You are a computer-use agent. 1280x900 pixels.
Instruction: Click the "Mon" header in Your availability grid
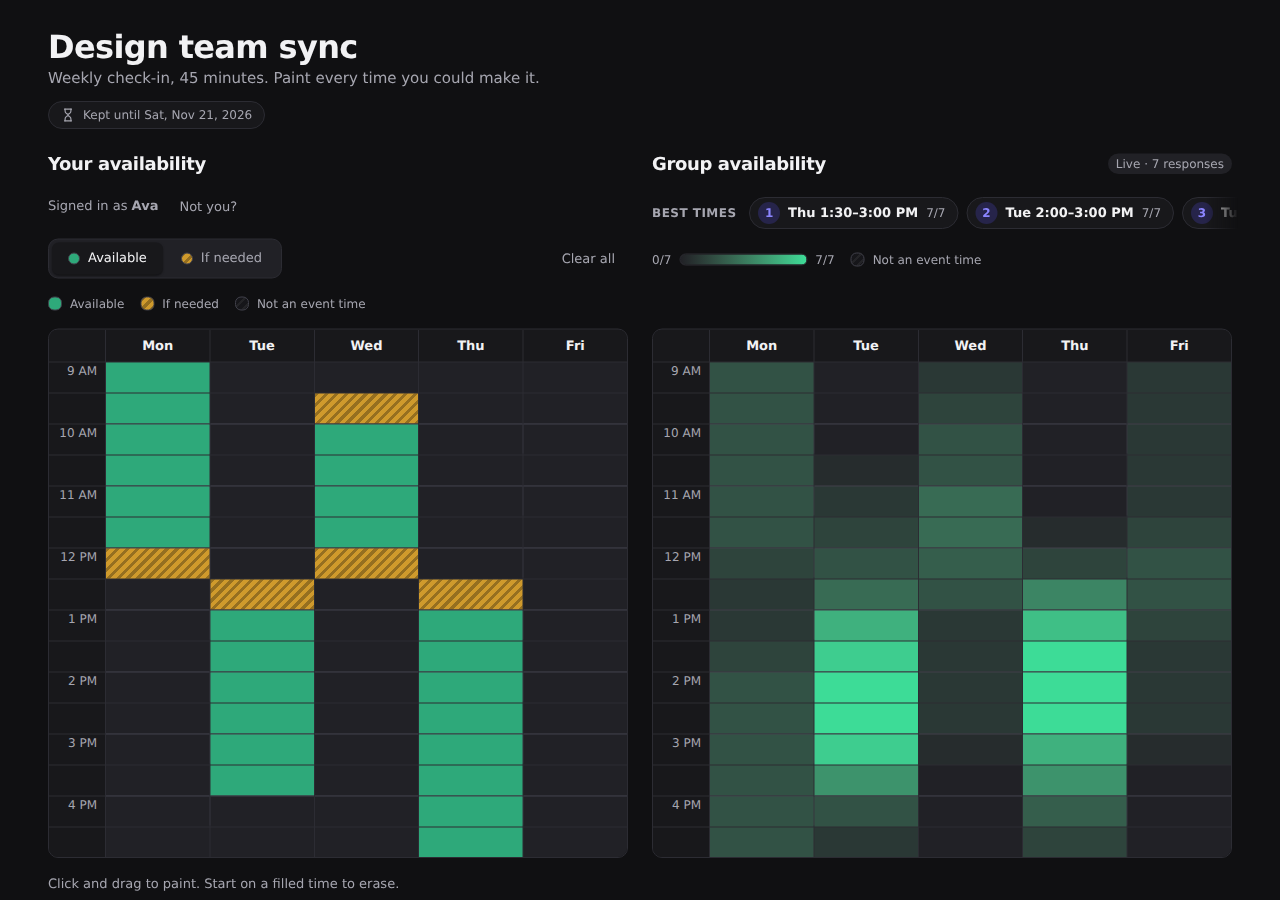tap(158, 345)
